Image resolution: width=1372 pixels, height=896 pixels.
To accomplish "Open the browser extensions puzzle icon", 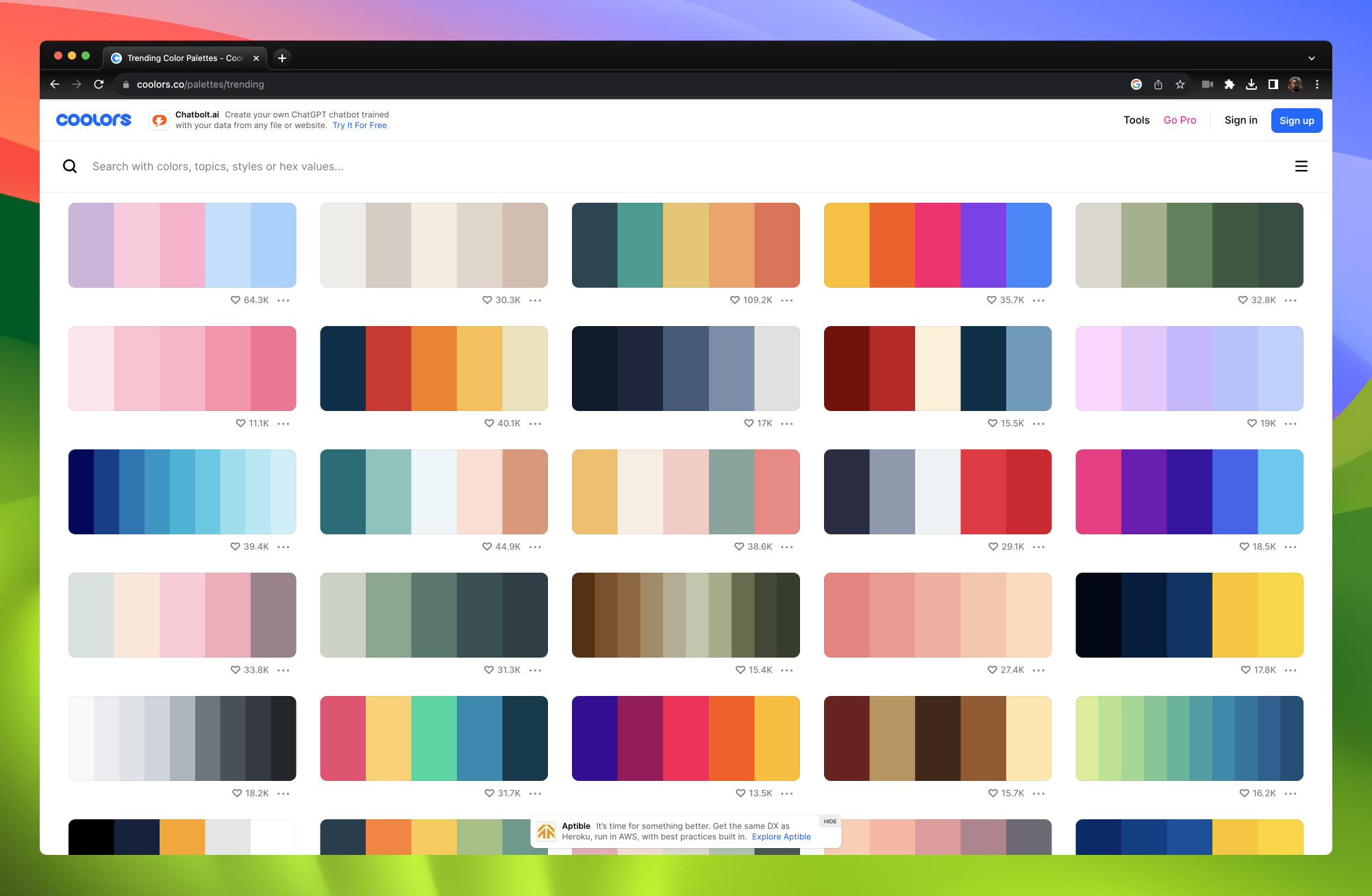I will [1230, 84].
